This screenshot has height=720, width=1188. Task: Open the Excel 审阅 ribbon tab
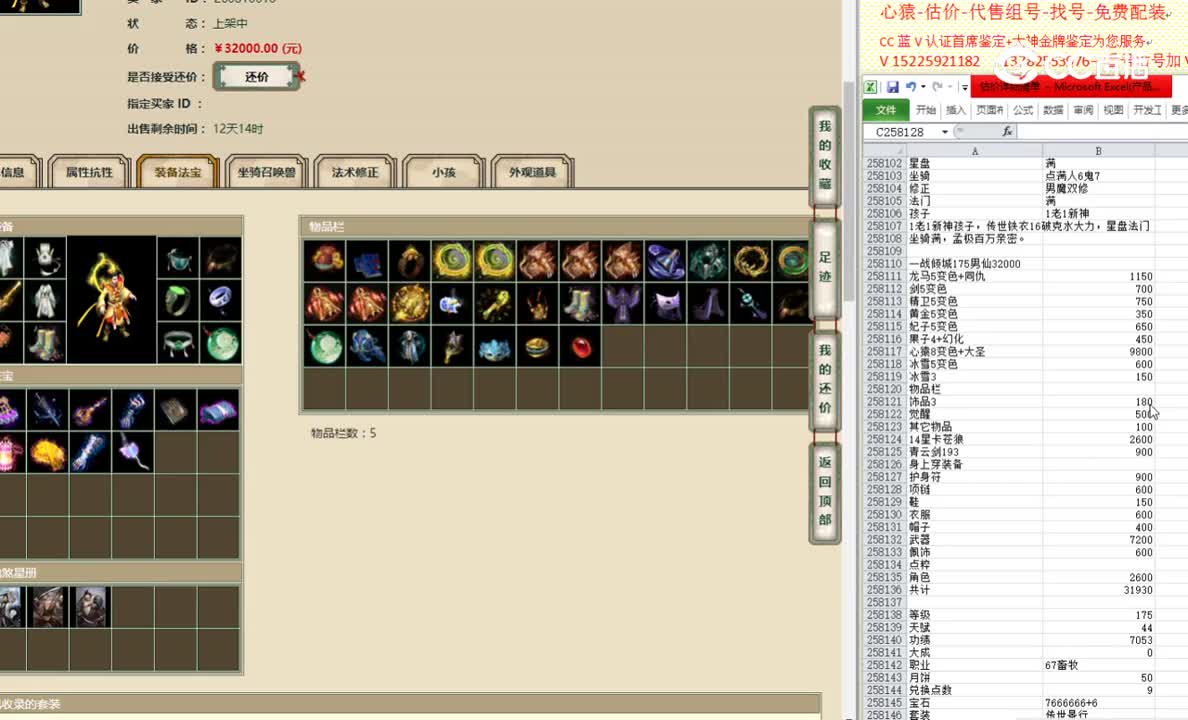[x=1083, y=110]
